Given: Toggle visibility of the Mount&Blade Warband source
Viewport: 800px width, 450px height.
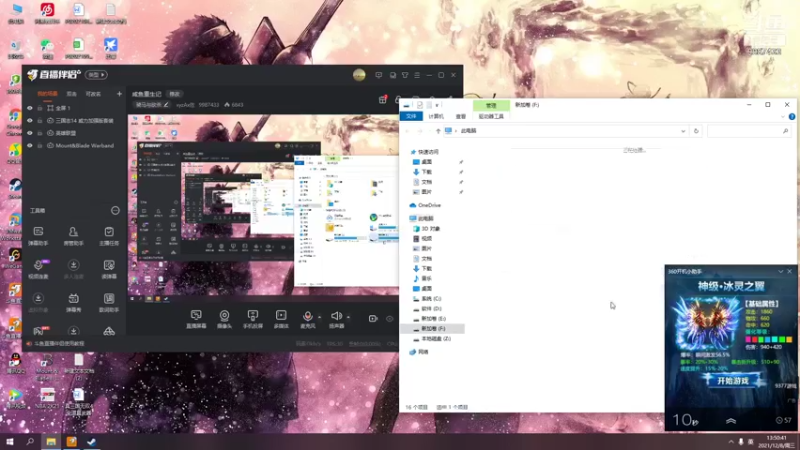Looking at the screenshot, I should (30, 146).
